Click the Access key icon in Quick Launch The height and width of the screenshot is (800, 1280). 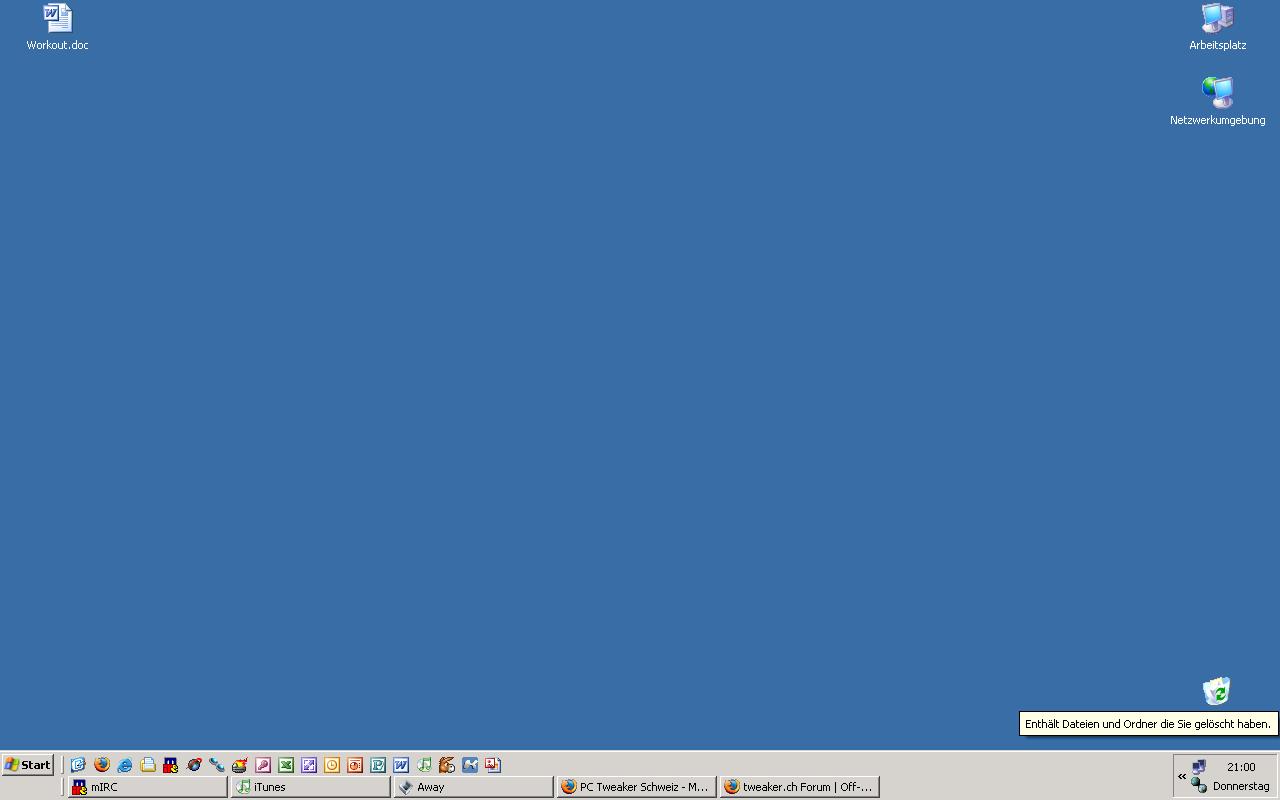click(263, 765)
